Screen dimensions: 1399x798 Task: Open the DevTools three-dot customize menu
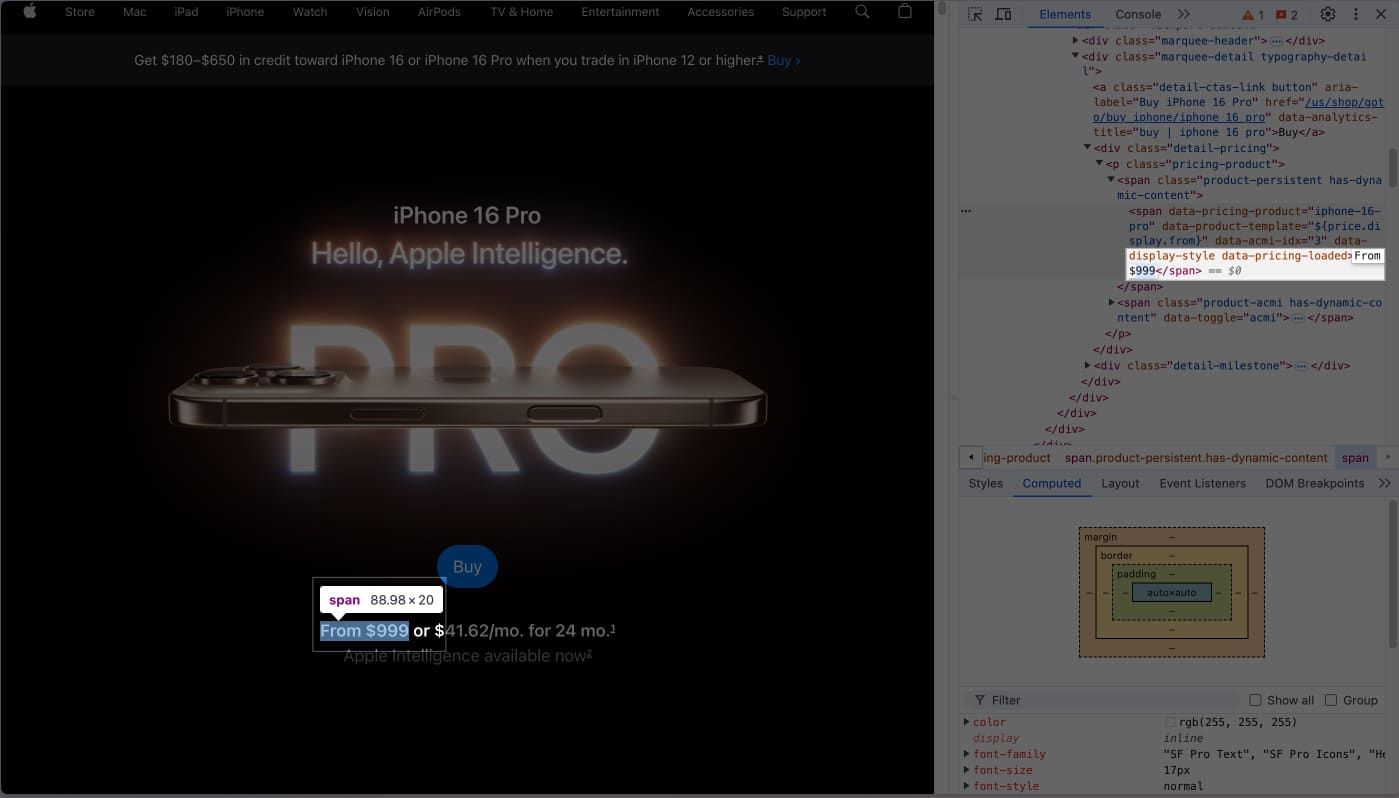[1355, 14]
